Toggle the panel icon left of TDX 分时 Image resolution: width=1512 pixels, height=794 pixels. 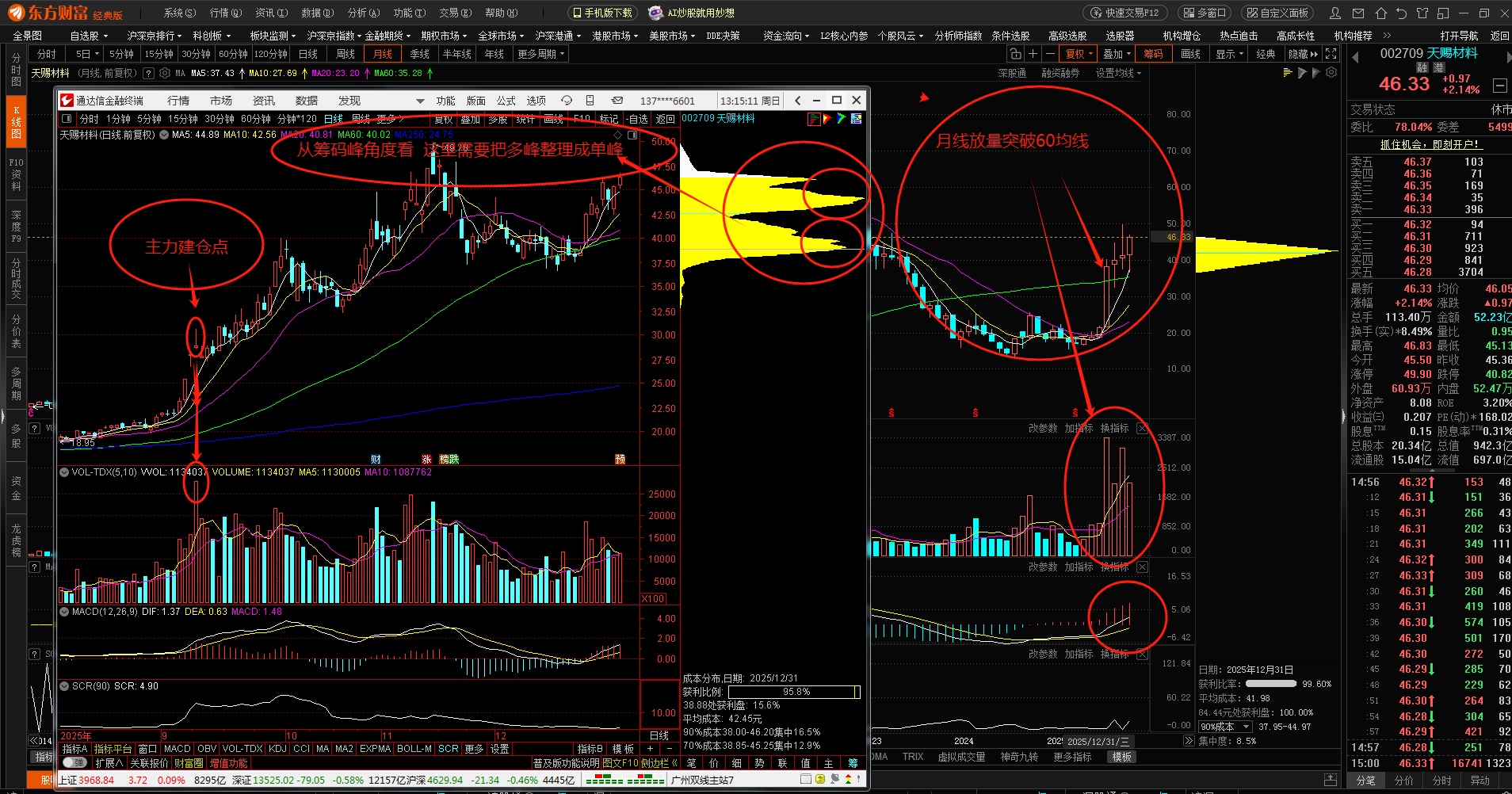[x=67, y=119]
